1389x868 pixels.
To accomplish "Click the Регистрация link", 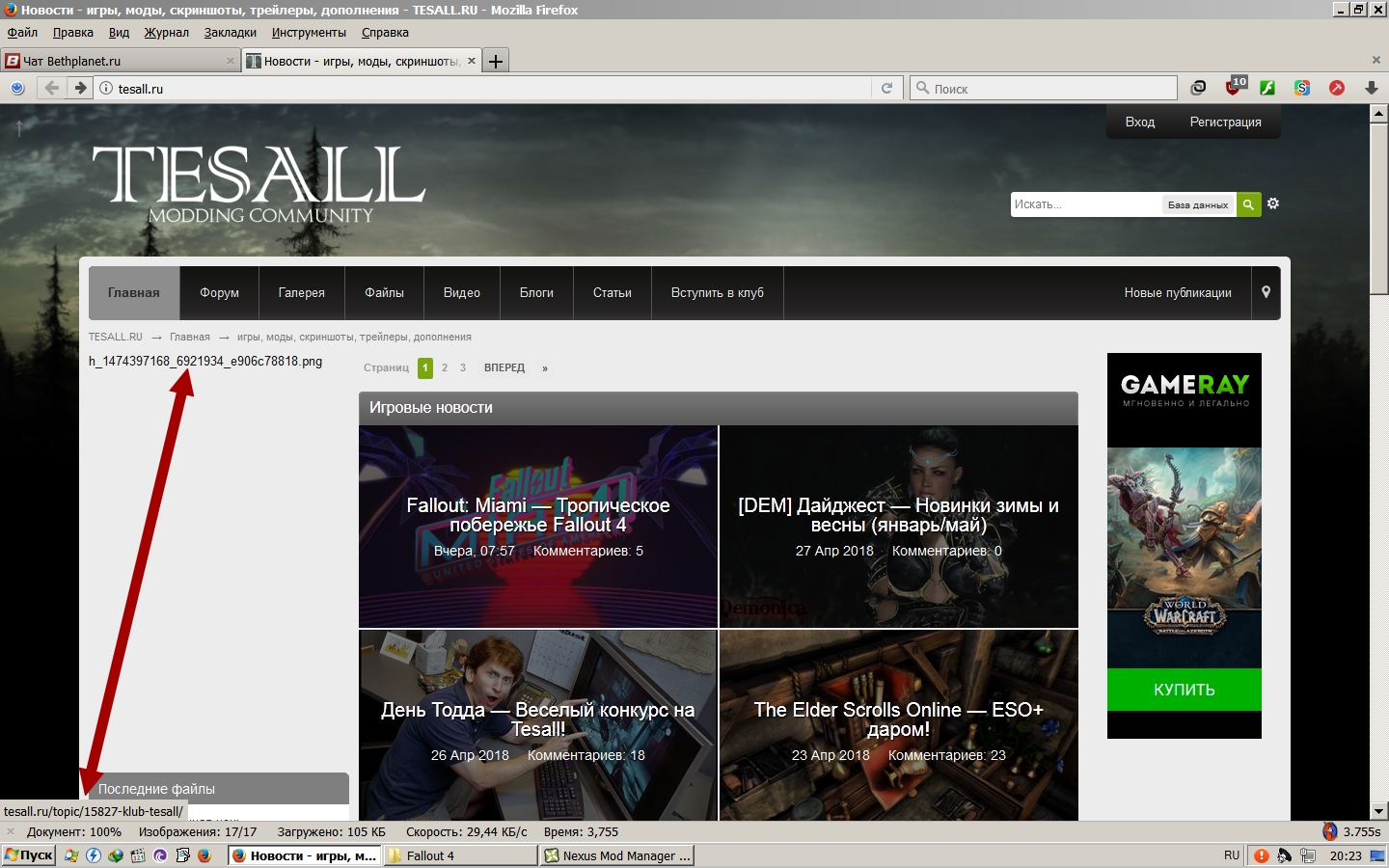I will pos(1225,122).
